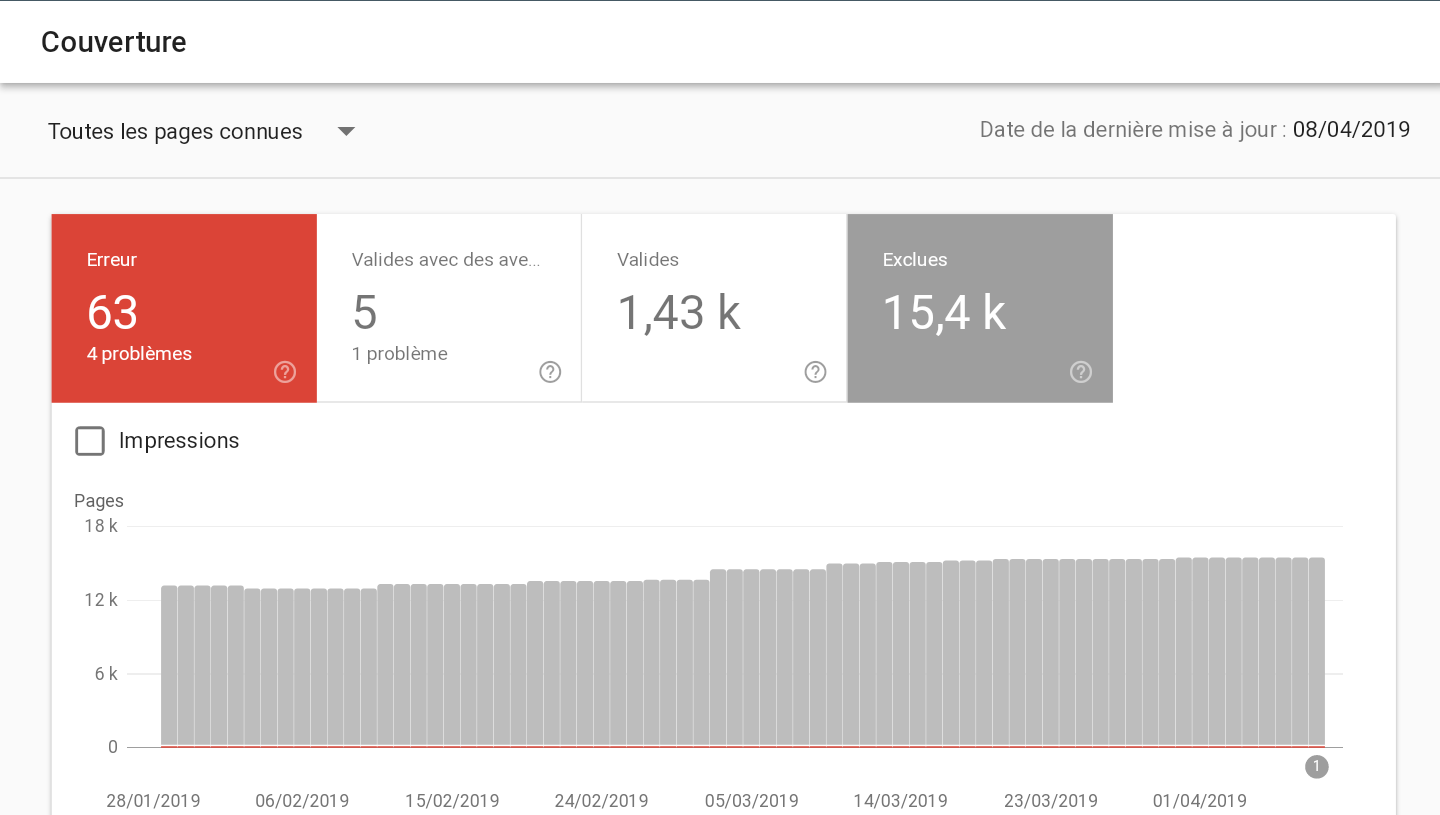Toggle the Erreur status card
The height and width of the screenshot is (815, 1440).
click(184, 308)
